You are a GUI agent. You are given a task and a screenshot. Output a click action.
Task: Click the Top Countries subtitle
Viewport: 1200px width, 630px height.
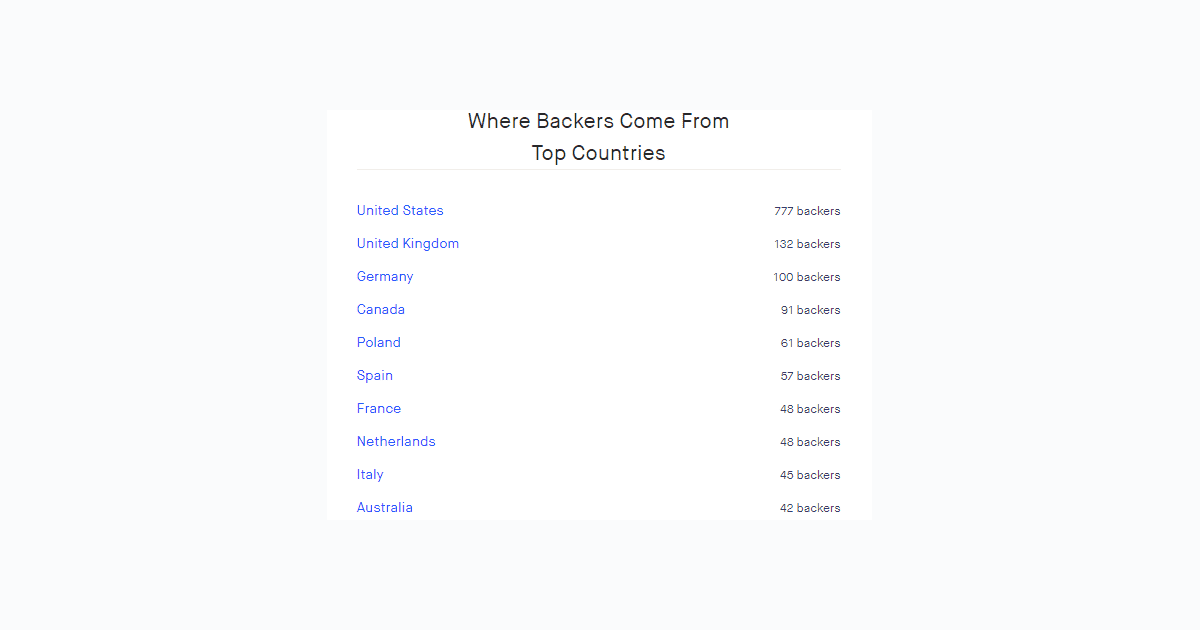[598, 153]
